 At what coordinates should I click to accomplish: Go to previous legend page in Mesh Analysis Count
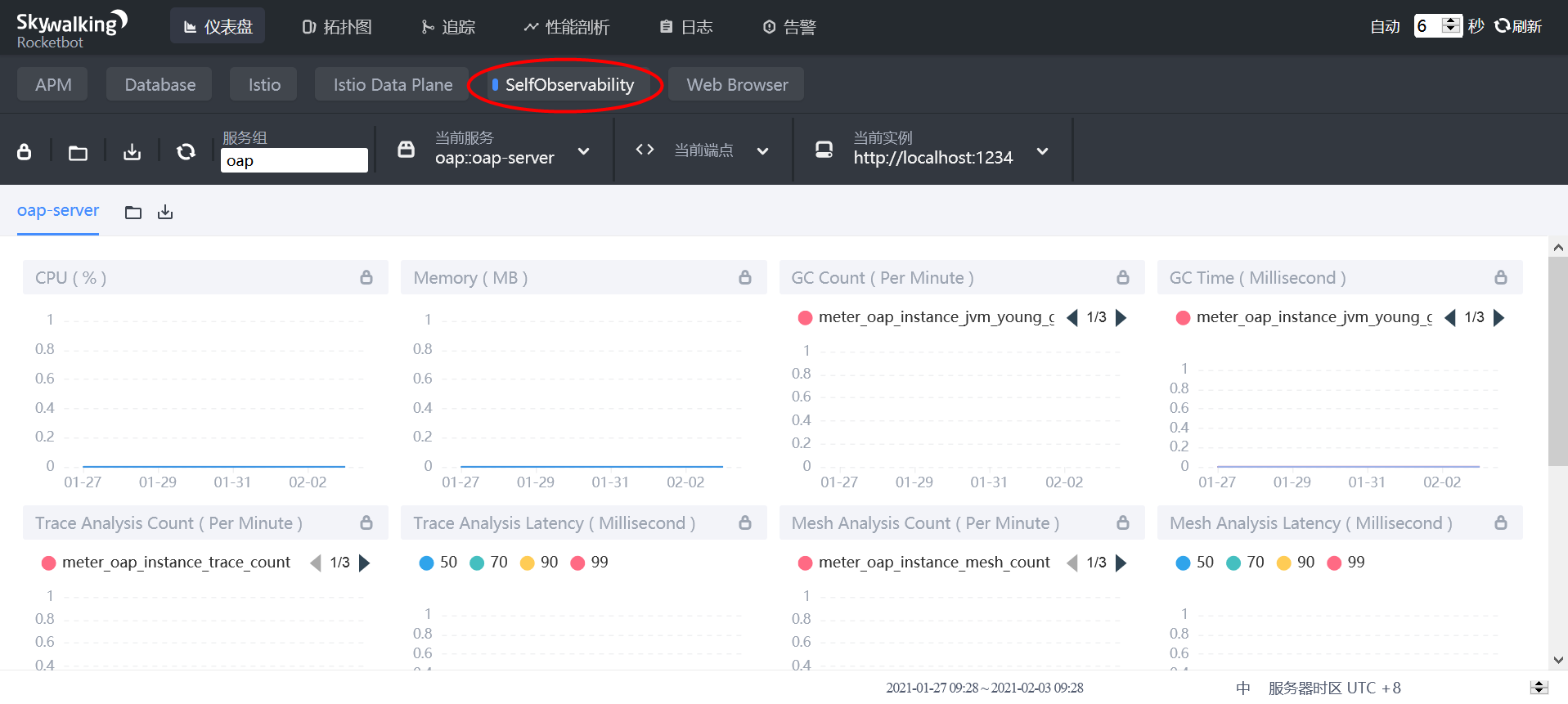click(x=1072, y=563)
